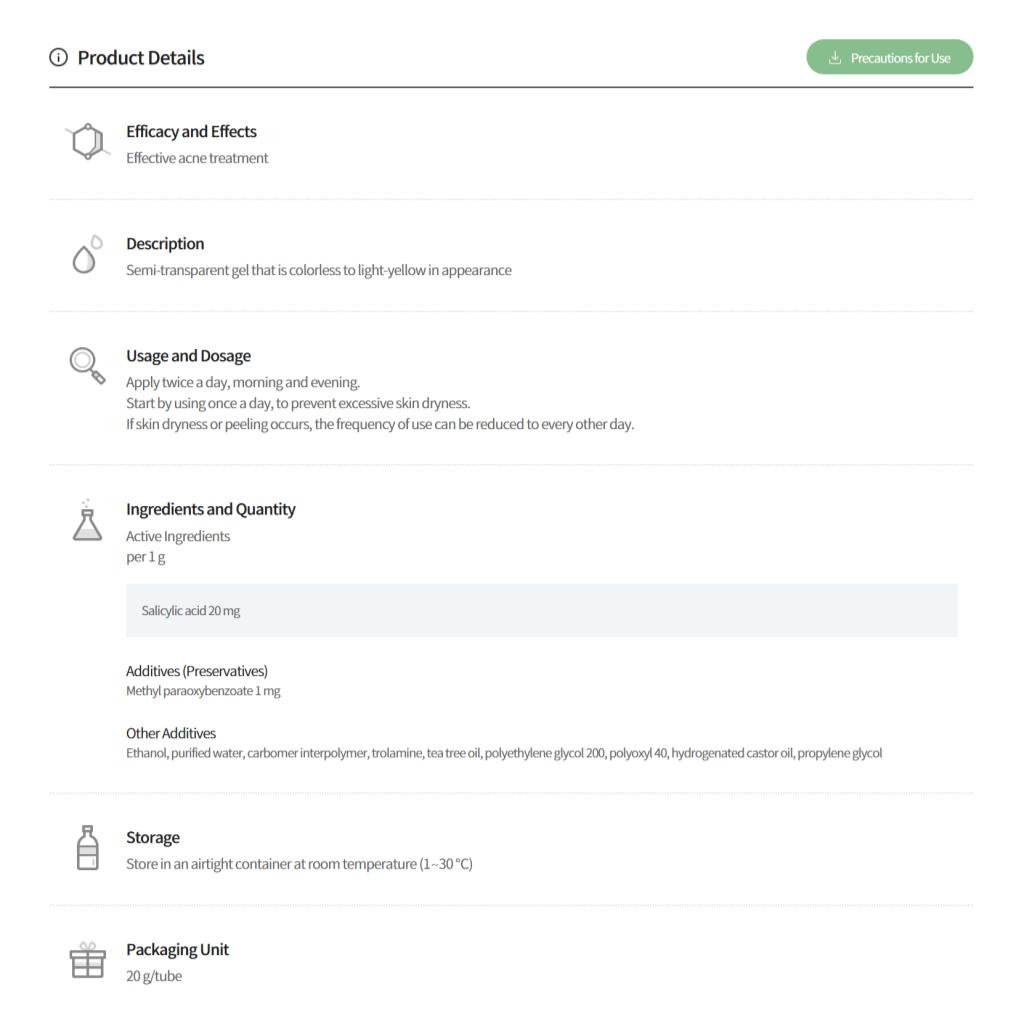Click the info icon beside Product Details
The image size is (1024, 1024).
pos(58,58)
